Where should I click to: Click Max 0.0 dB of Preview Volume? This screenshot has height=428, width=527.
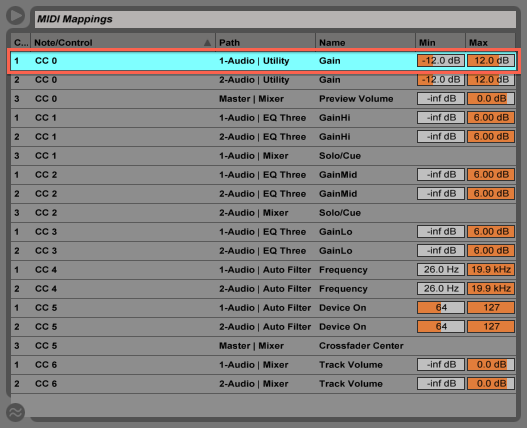click(x=491, y=99)
